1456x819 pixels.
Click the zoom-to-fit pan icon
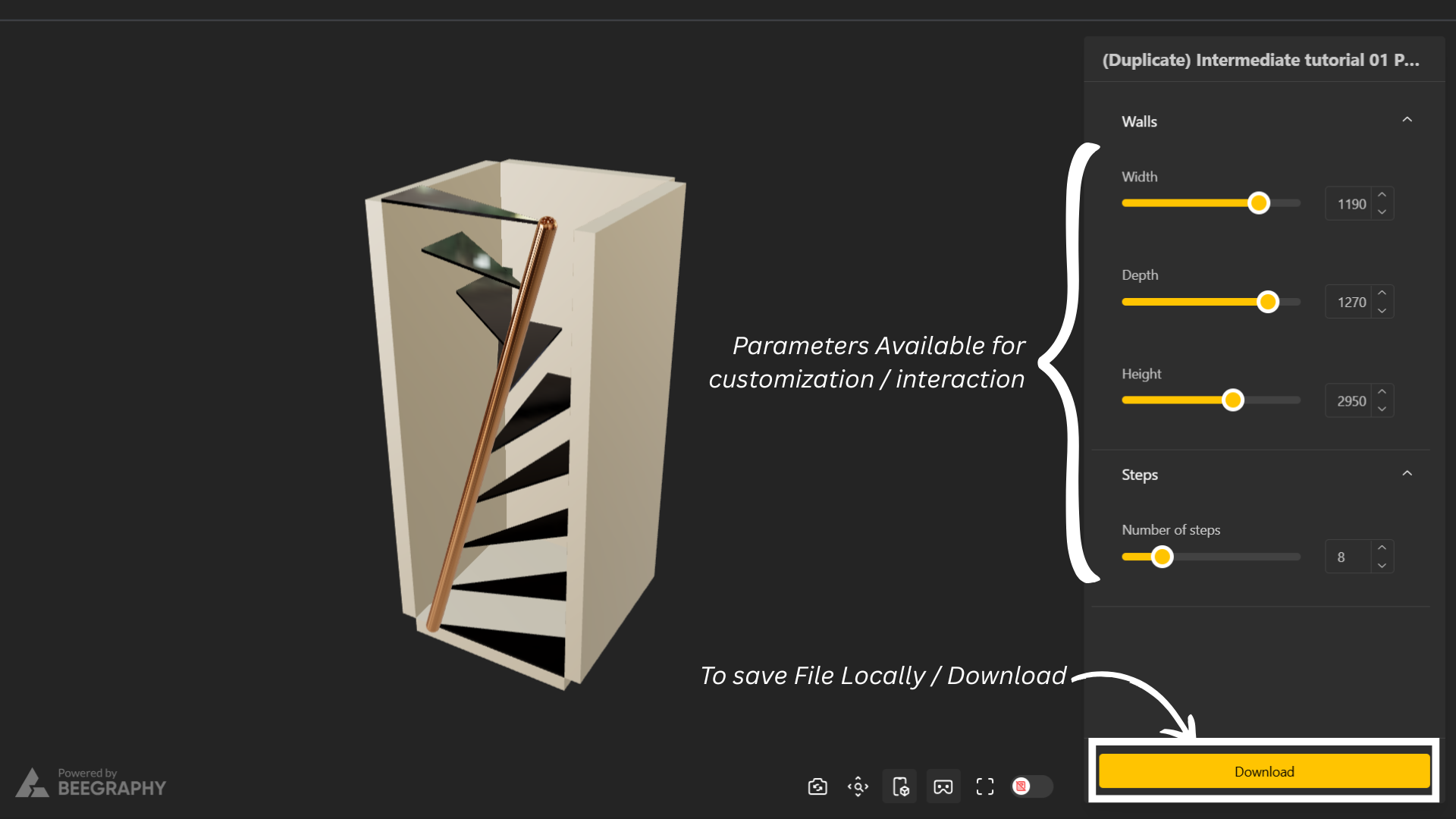click(858, 786)
